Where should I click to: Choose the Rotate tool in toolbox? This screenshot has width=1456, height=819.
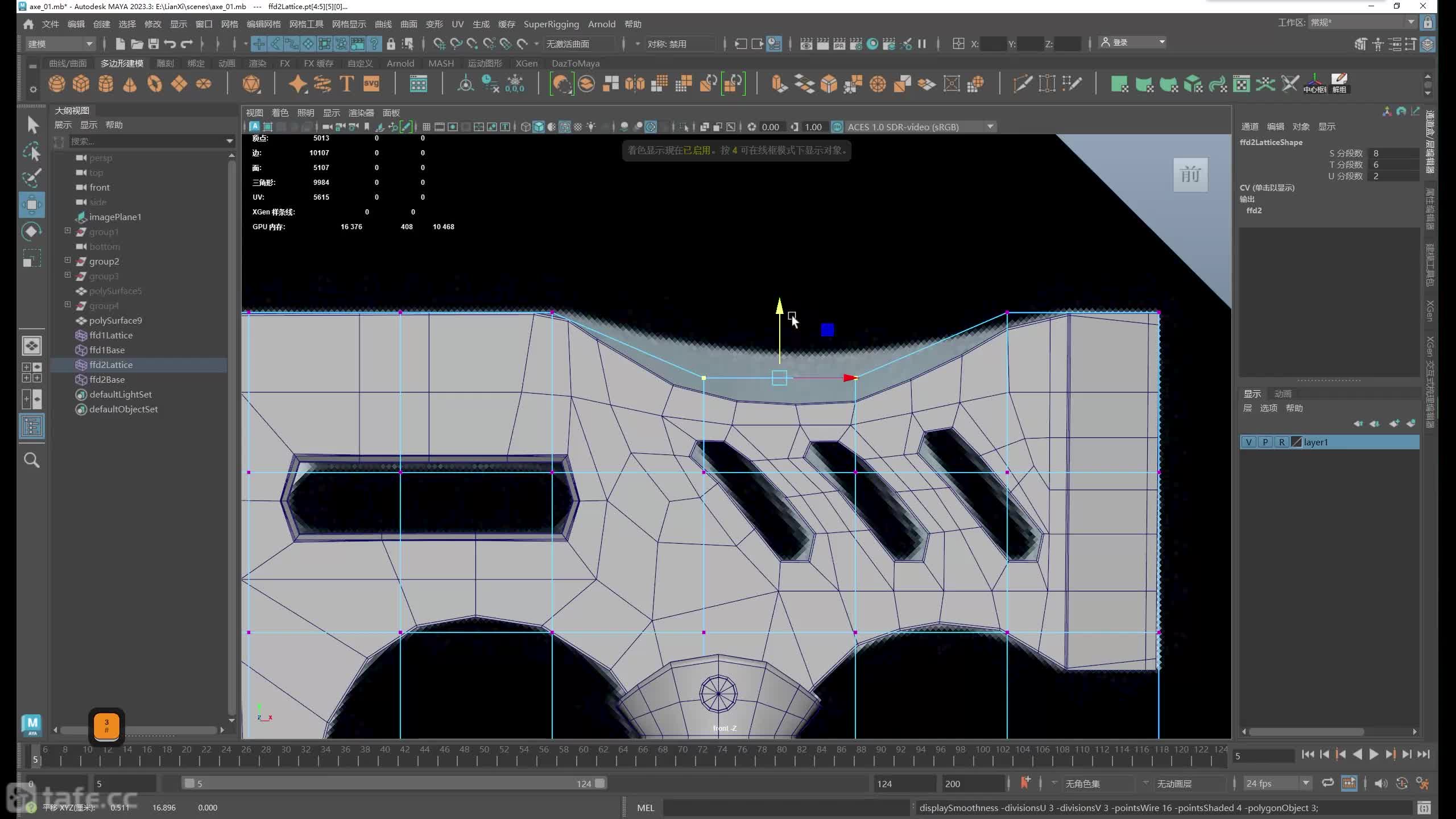(x=32, y=231)
